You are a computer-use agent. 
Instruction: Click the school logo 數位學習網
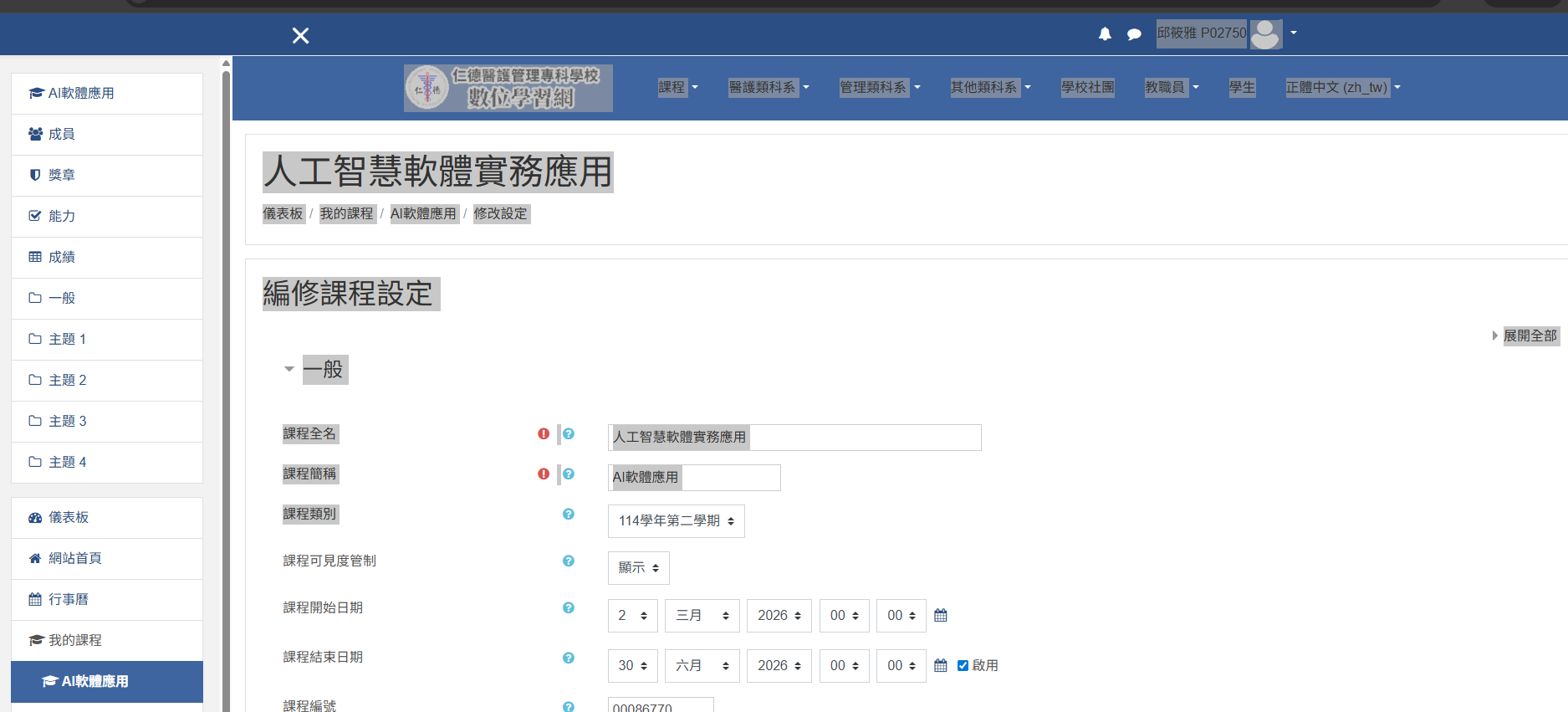point(508,88)
